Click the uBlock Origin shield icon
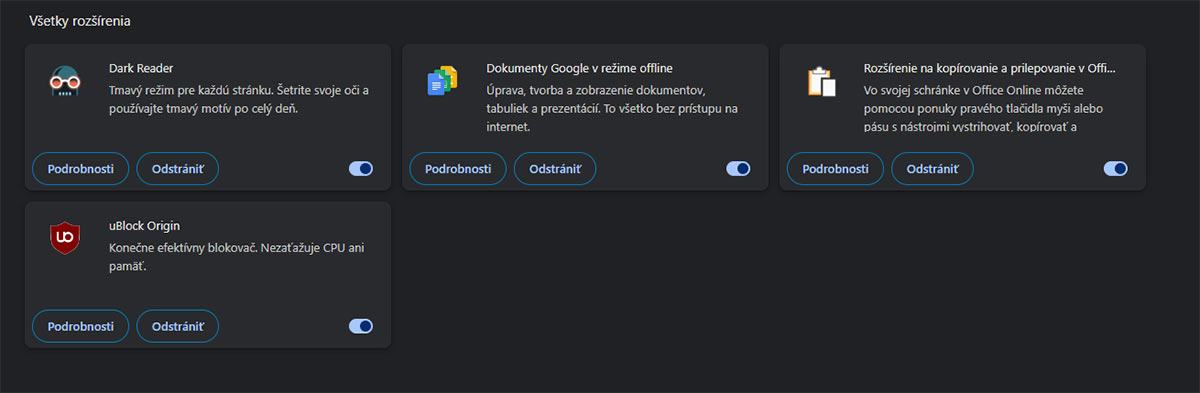This screenshot has width=1200, height=393. 65,238
